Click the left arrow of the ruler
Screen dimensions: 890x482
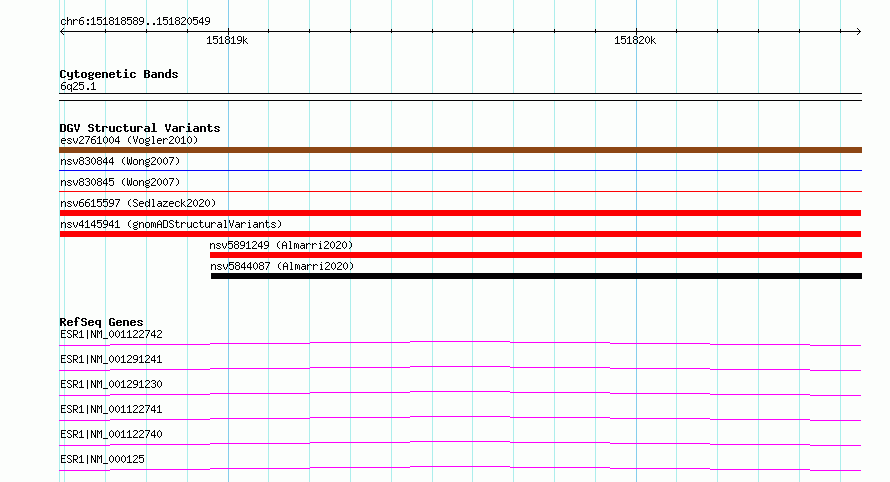click(x=62, y=32)
